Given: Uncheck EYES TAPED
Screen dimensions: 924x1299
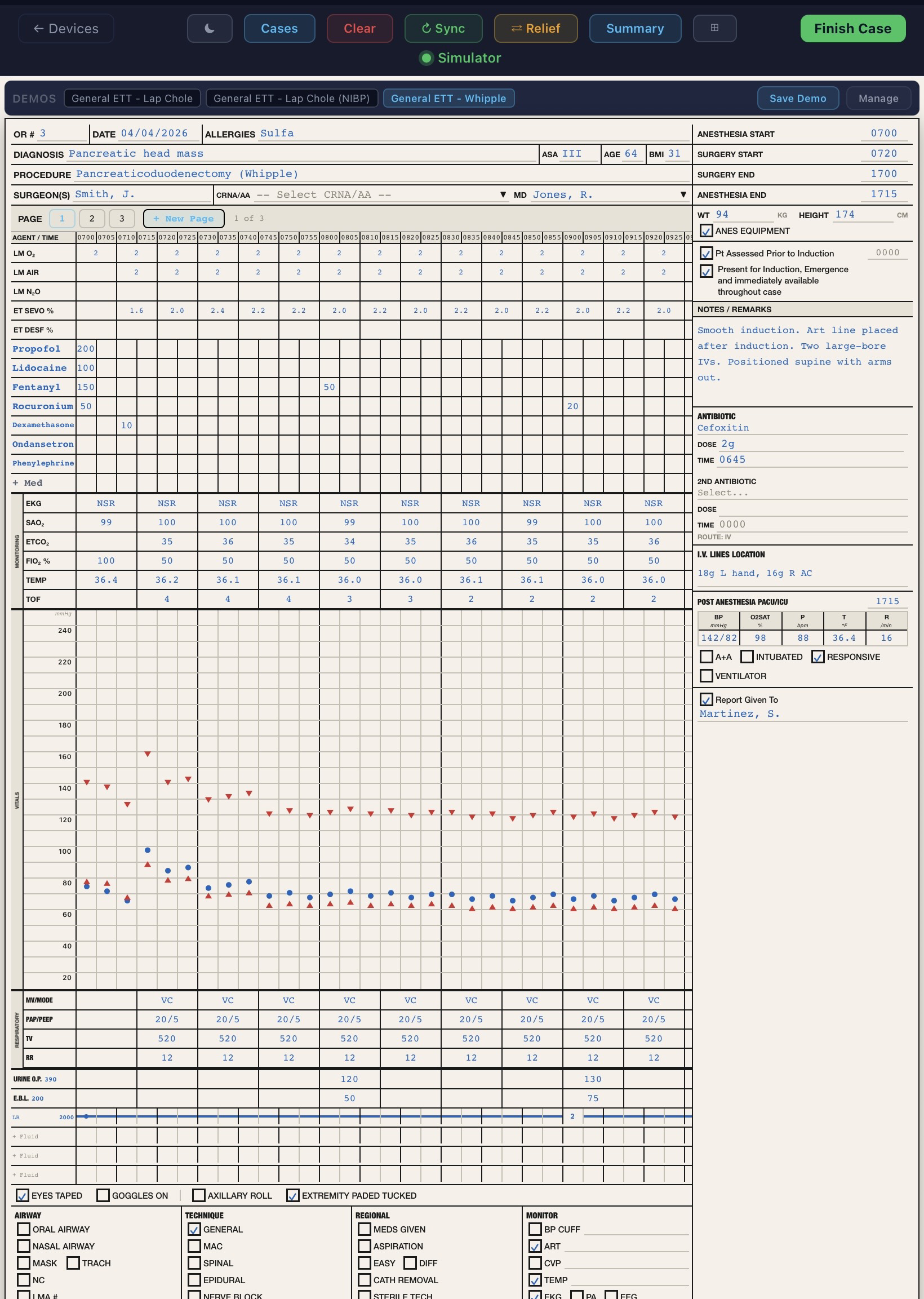Looking at the screenshot, I should (x=22, y=1195).
